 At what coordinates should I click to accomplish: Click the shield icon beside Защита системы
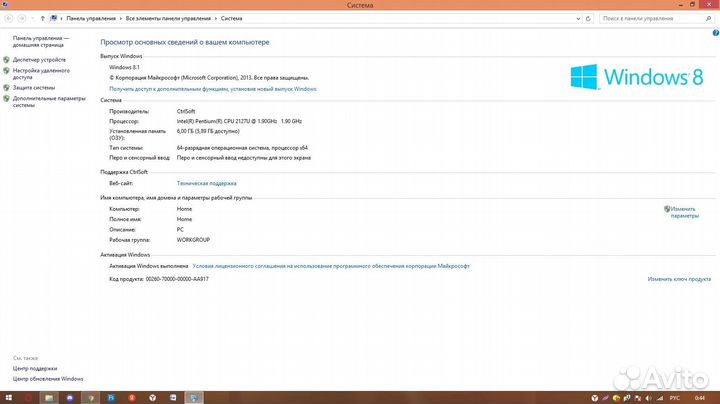(x=7, y=88)
